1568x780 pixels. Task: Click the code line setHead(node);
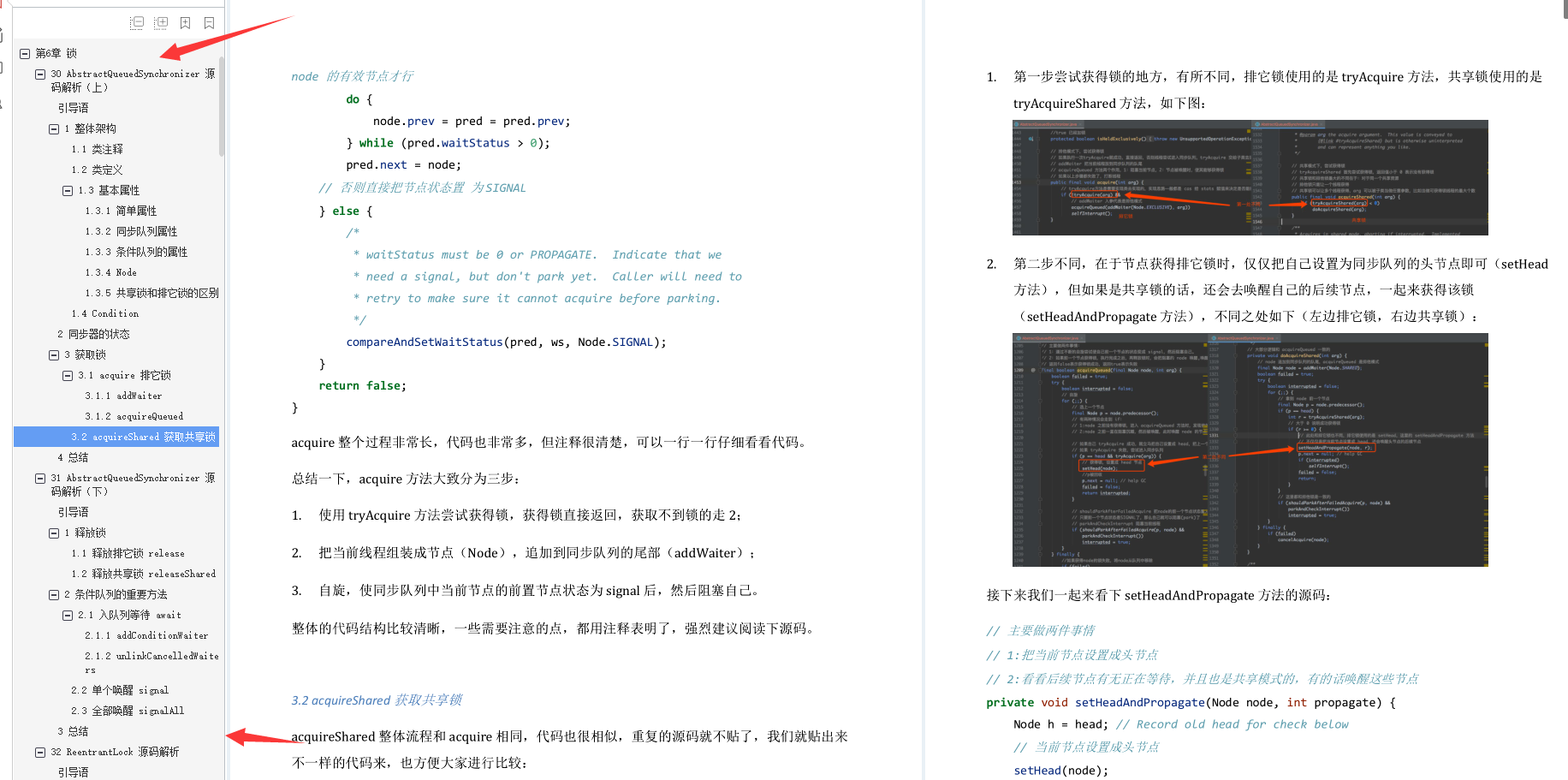[x=1060, y=771]
